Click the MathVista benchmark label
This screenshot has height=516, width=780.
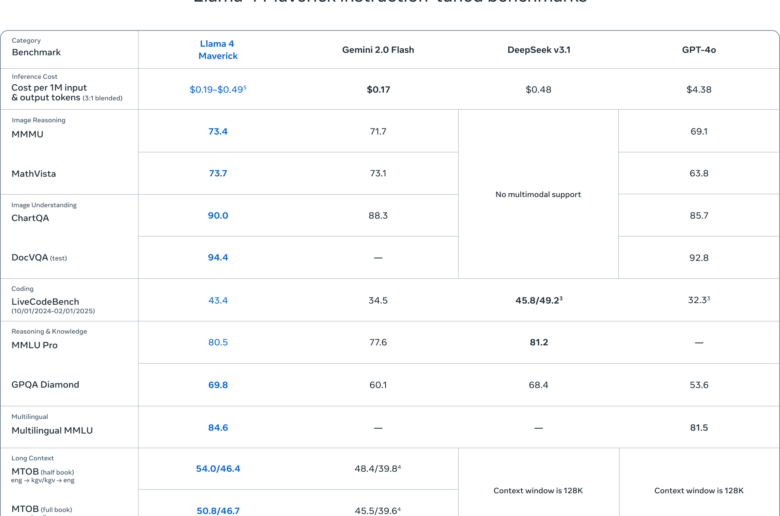[33, 174]
